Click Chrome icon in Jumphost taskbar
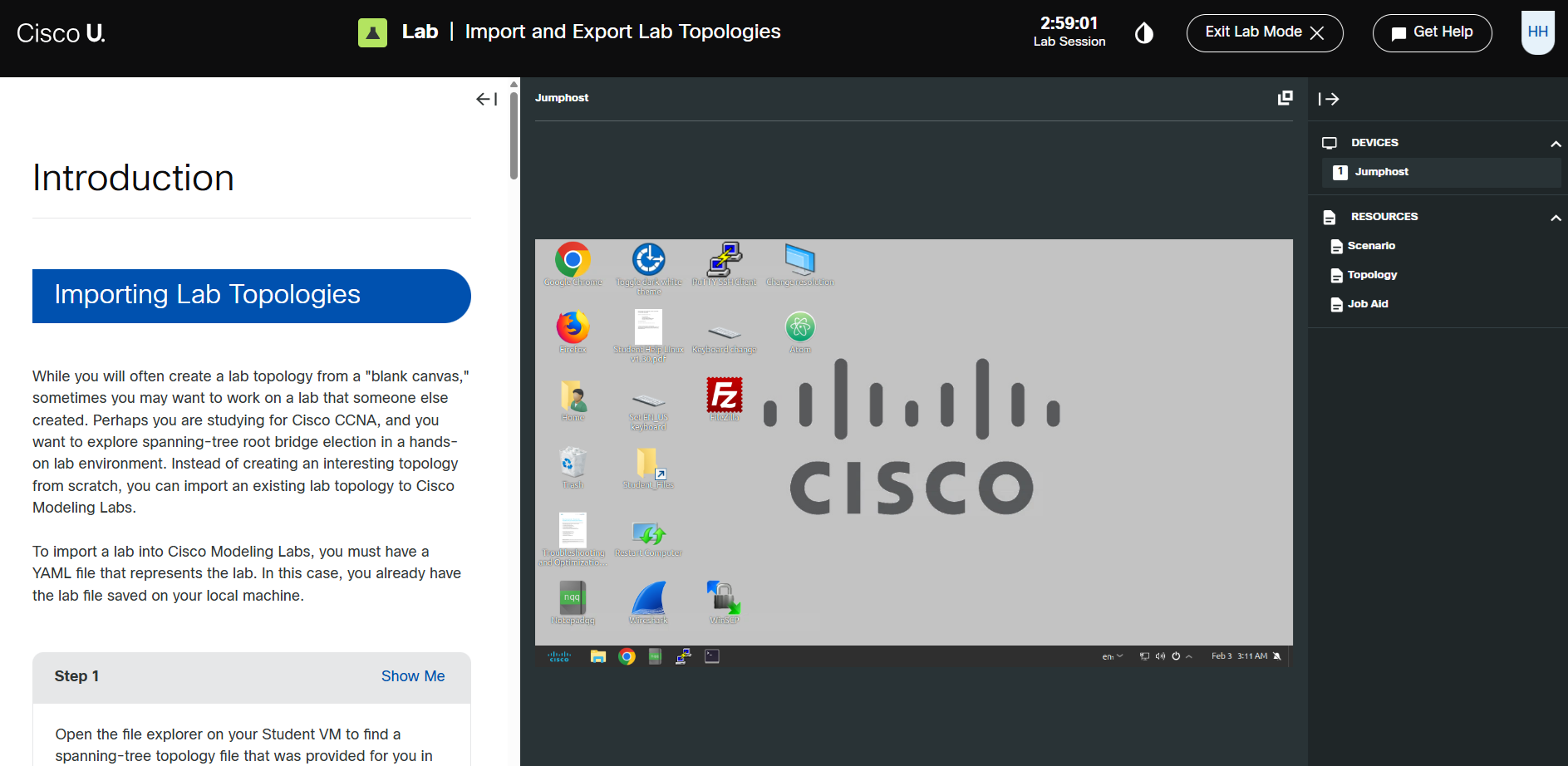The image size is (1568, 766). (627, 656)
